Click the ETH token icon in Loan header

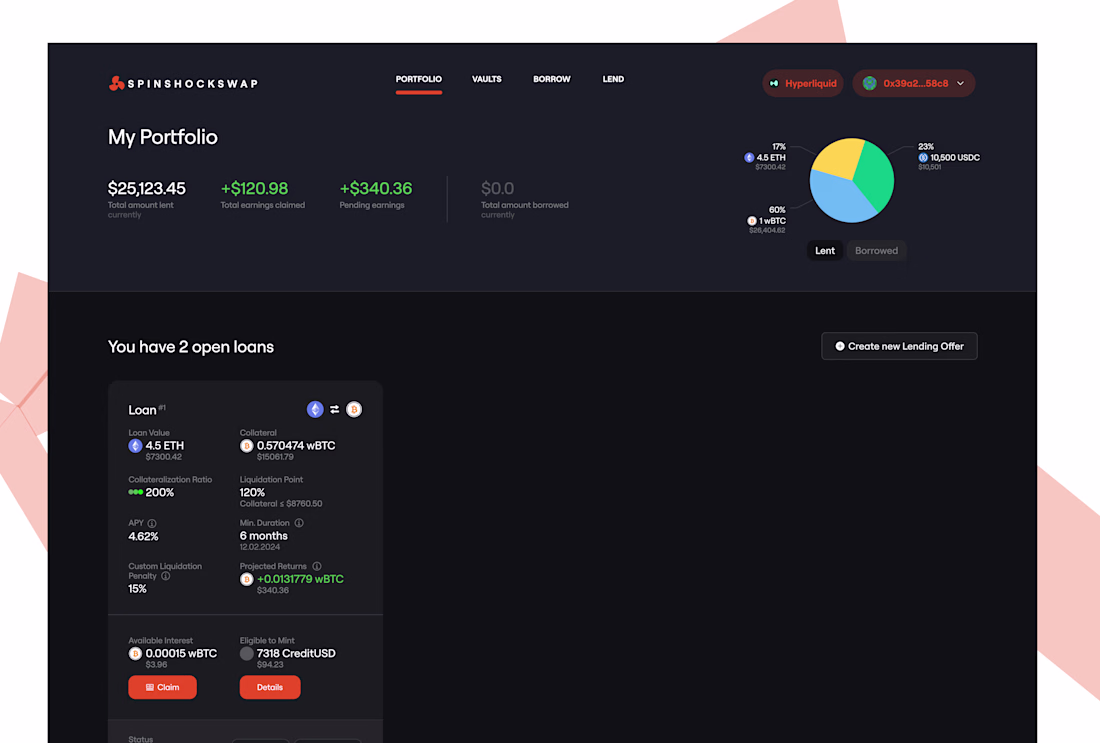tap(315, 410)
